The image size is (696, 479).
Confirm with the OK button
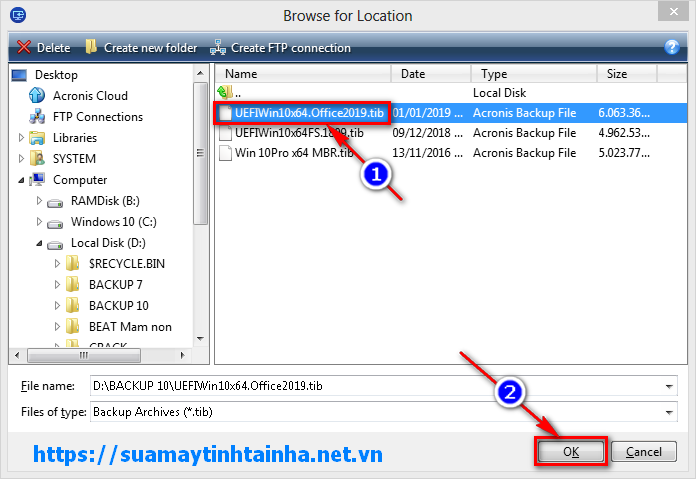coord(571,451)
